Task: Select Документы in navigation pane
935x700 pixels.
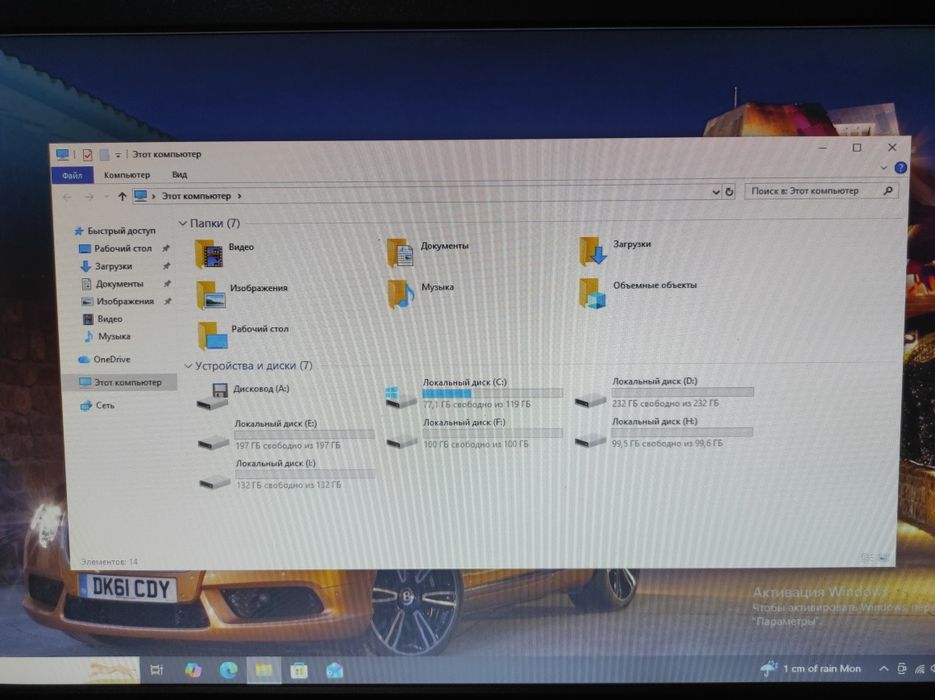Action: click(113, 284)
